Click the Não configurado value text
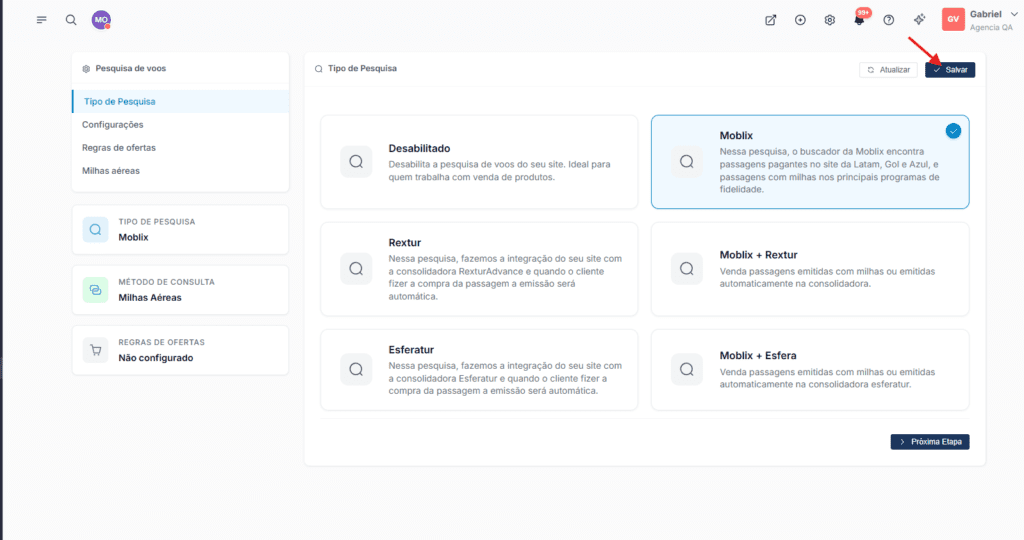Image resolution: width=1024 pixels, height=540 pixels. [155, 358]
